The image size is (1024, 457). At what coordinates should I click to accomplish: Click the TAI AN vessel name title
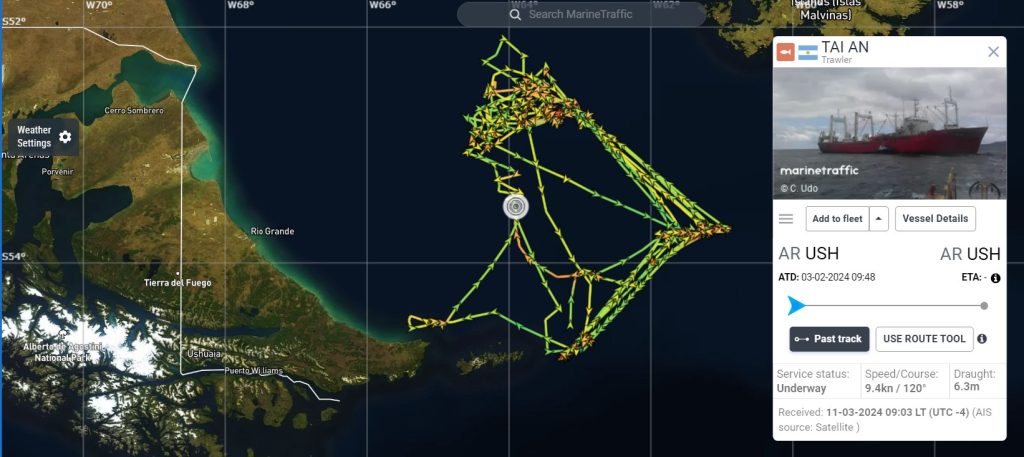(x=845, y=47)
